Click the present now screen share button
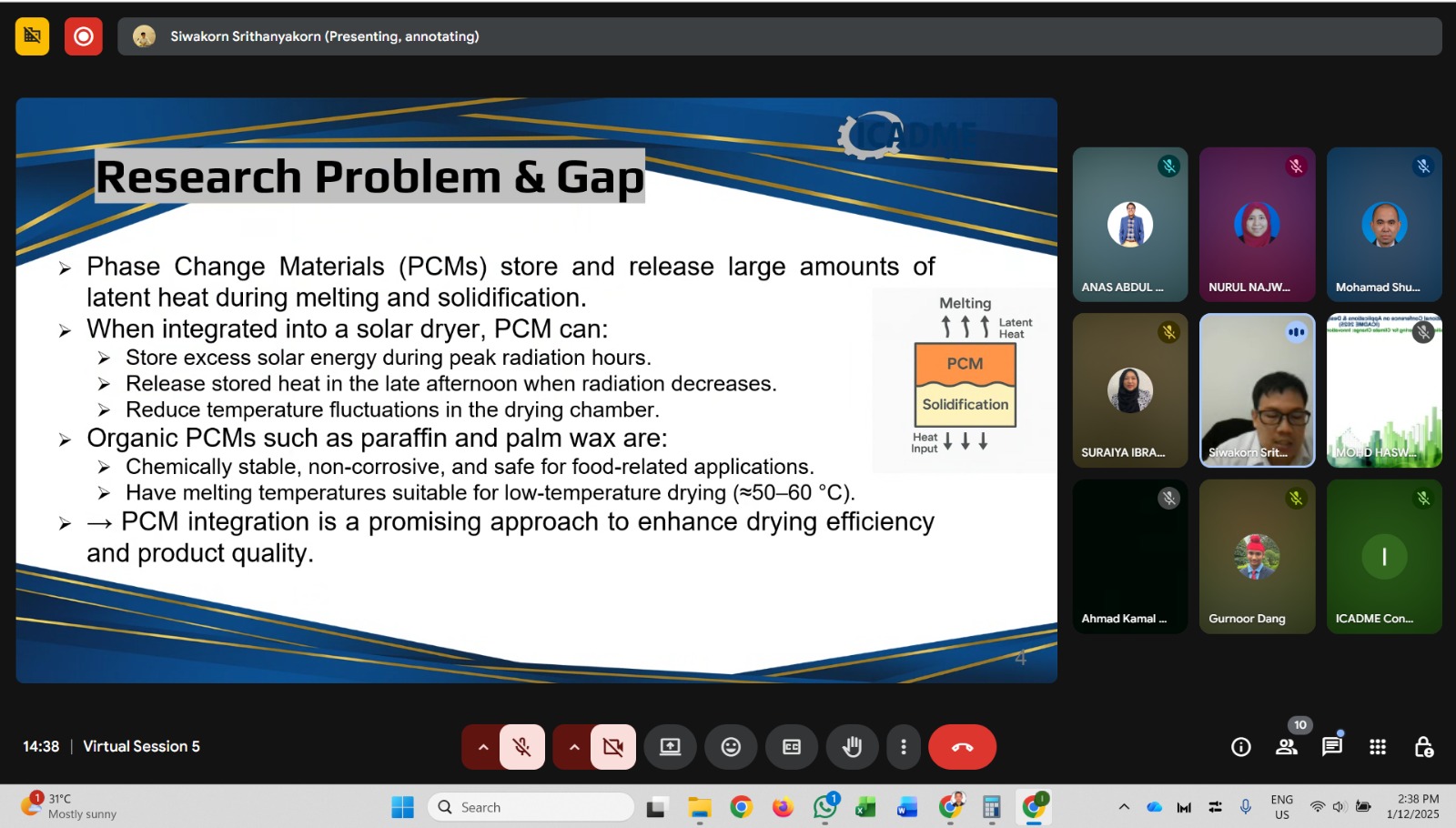 pos(671,747)
